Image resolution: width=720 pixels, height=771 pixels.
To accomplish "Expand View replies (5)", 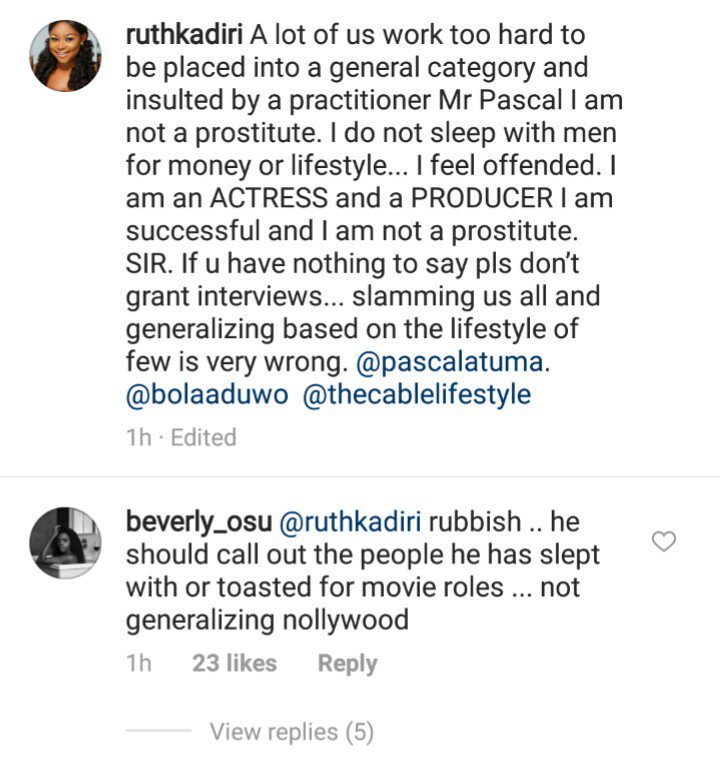I will 291,732.
